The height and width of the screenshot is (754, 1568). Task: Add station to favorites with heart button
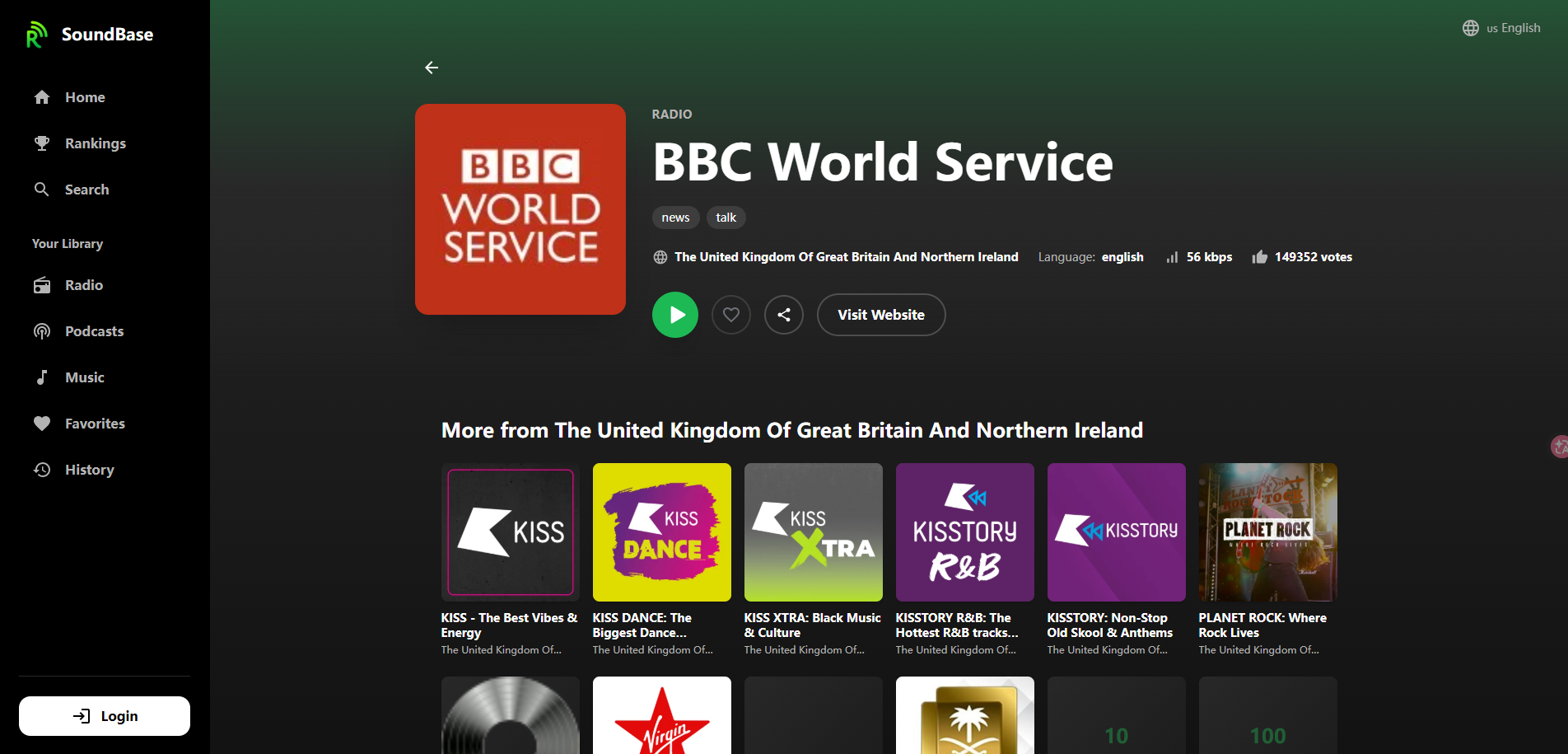pos(731,315)
